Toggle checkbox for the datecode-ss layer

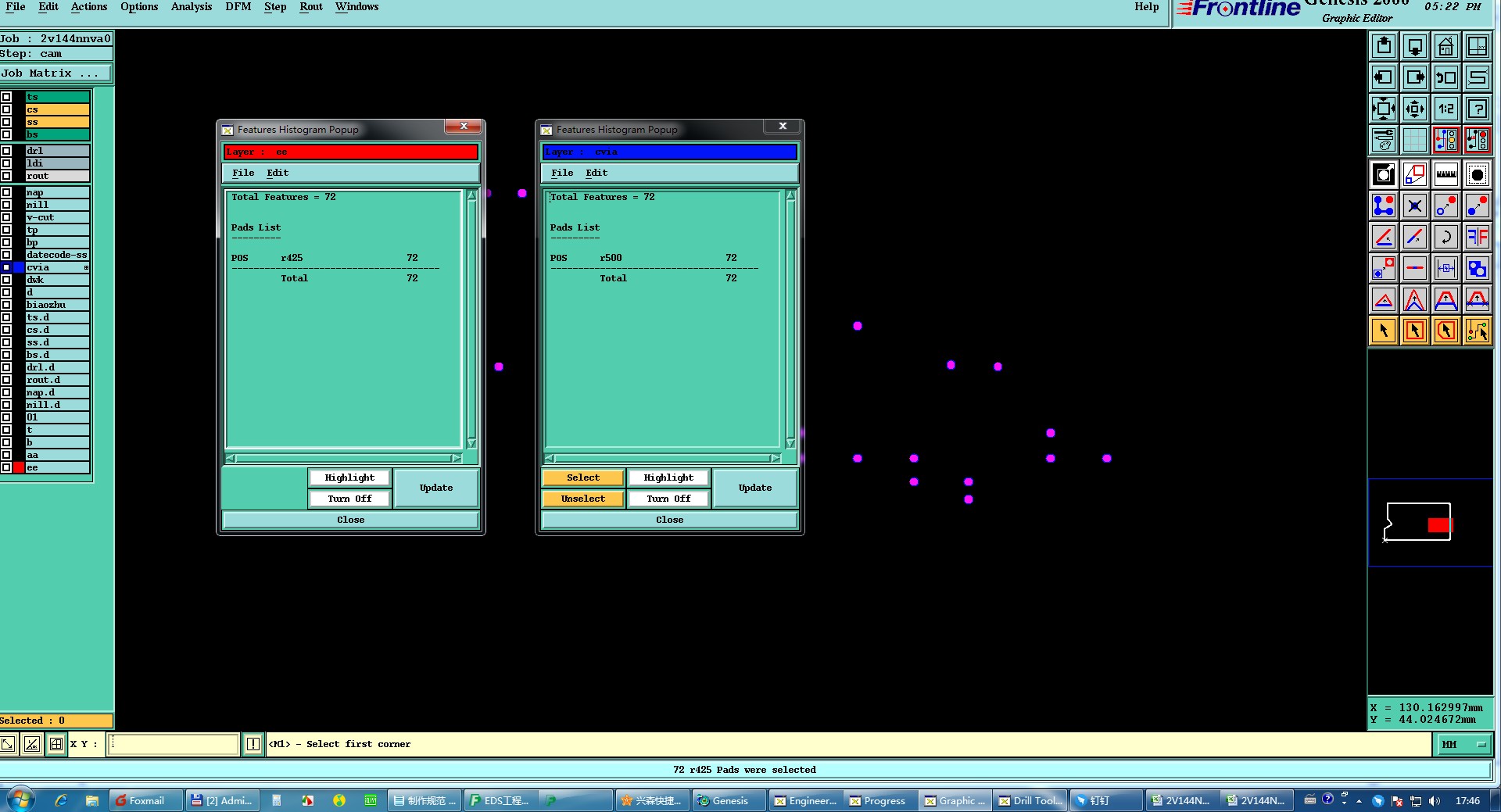[x=6, y=255]
